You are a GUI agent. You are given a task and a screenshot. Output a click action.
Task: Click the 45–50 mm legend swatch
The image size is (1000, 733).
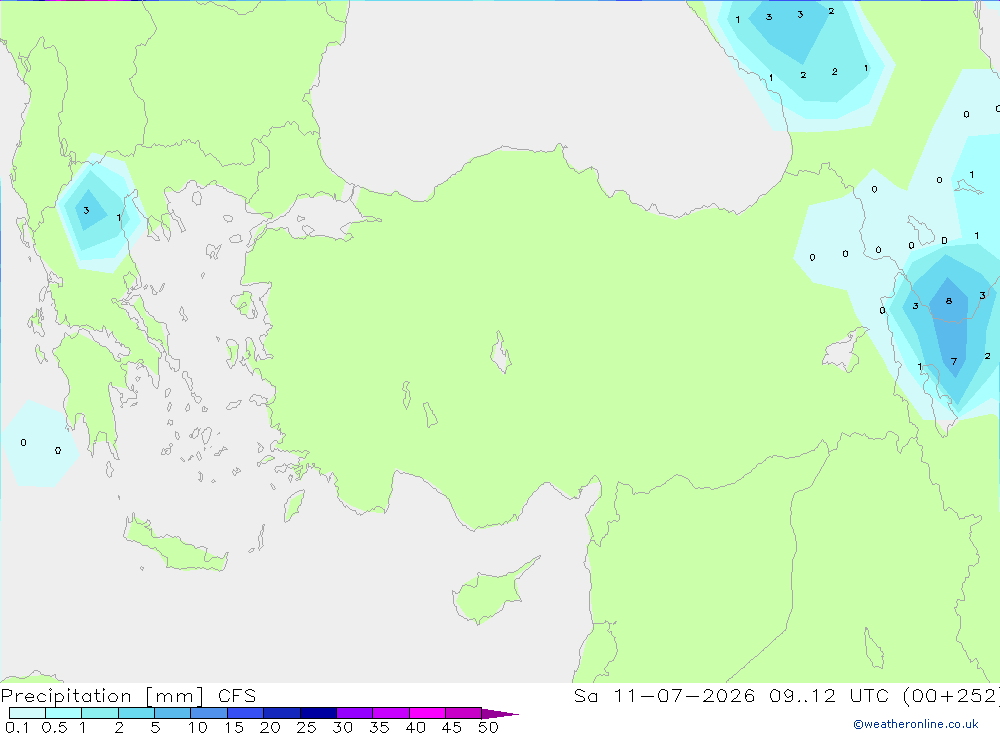point(463,713)
